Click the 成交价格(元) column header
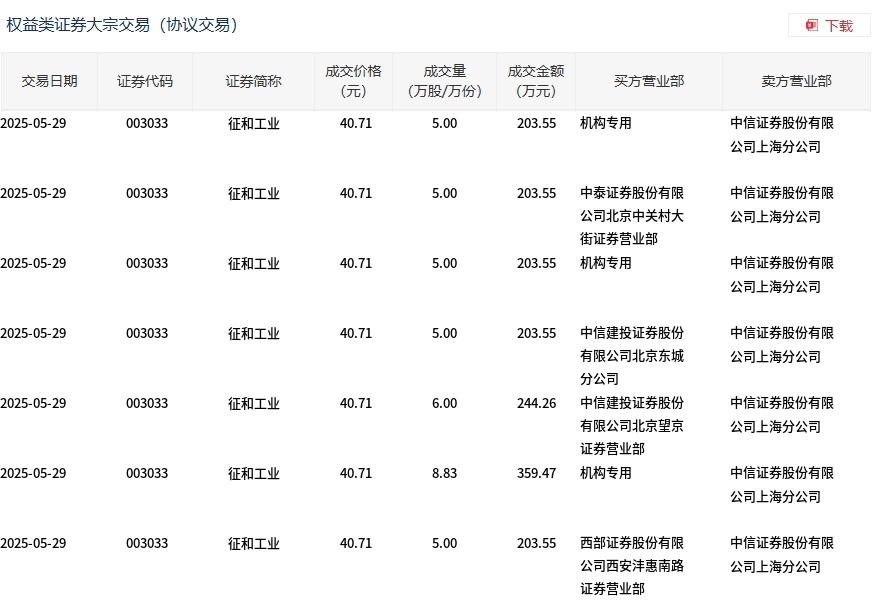 pos(353,81)
